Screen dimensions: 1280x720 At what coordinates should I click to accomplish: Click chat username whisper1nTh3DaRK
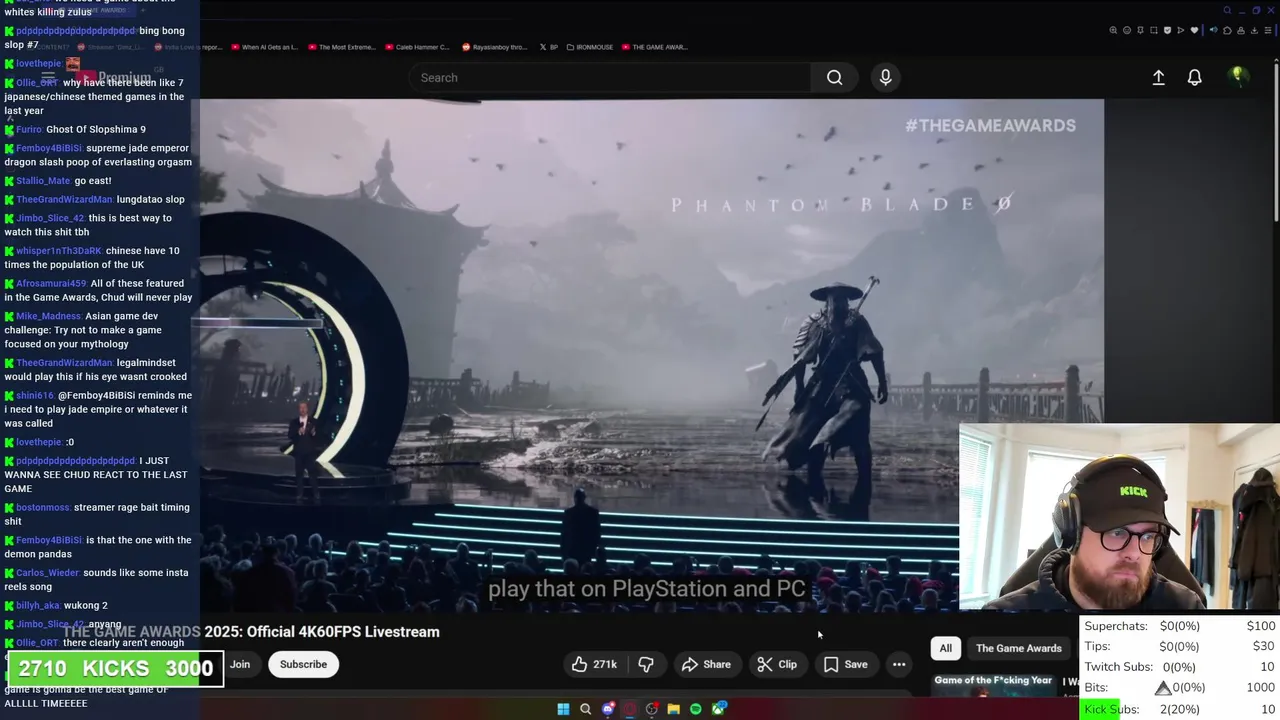59,251
